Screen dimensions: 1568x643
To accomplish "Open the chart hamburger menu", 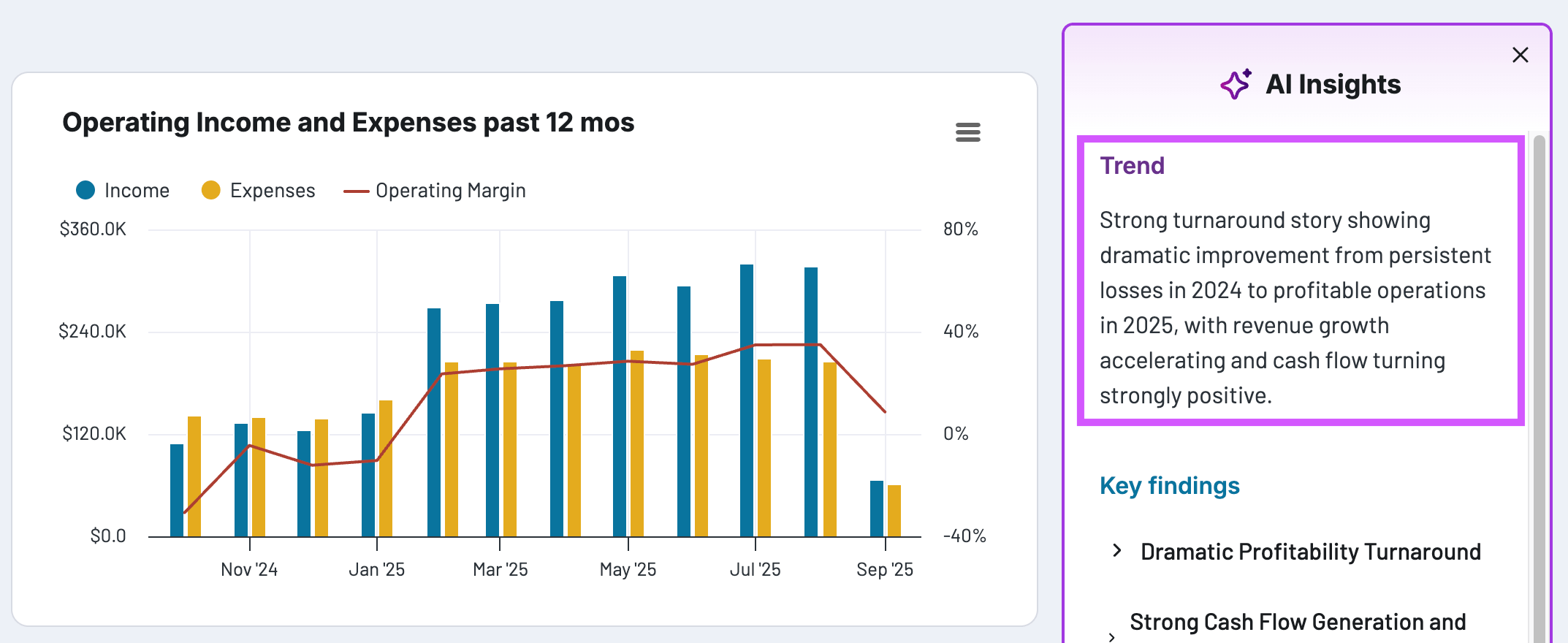I will click(x=967, y=132).
